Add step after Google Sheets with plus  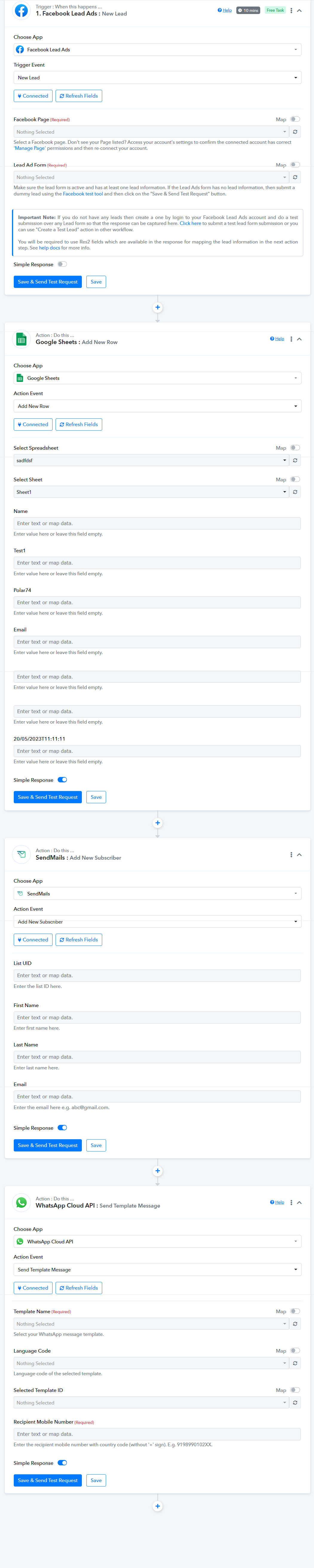point(157,822)
